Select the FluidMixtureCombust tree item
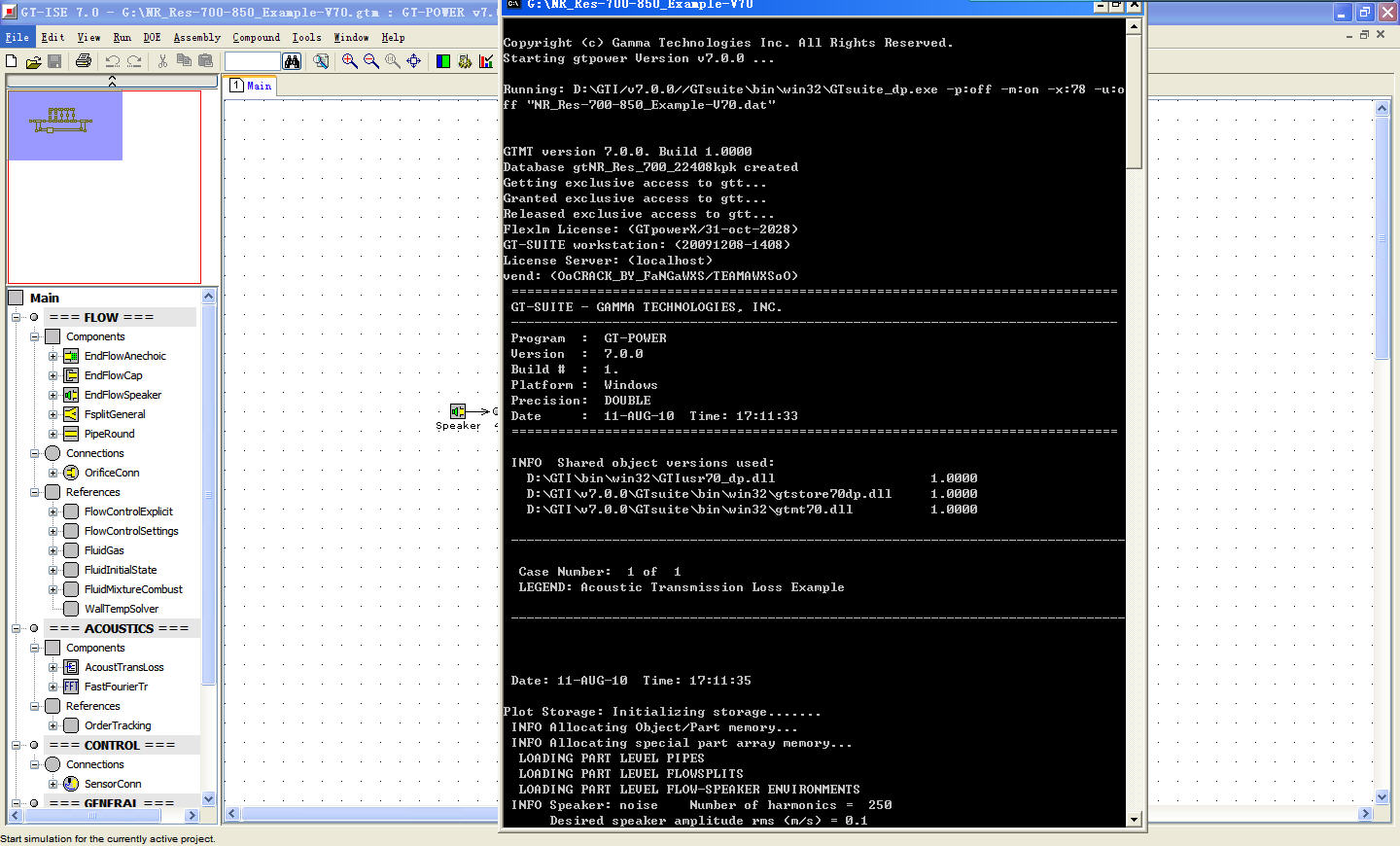The height and width of the screenshot is (846, 1400). (133, 589)
